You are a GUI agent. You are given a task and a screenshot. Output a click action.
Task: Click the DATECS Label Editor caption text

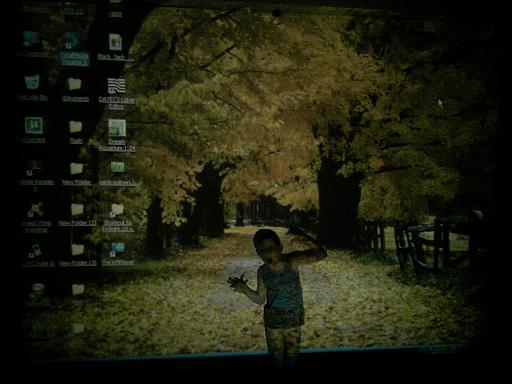click(x=117, y=103)
